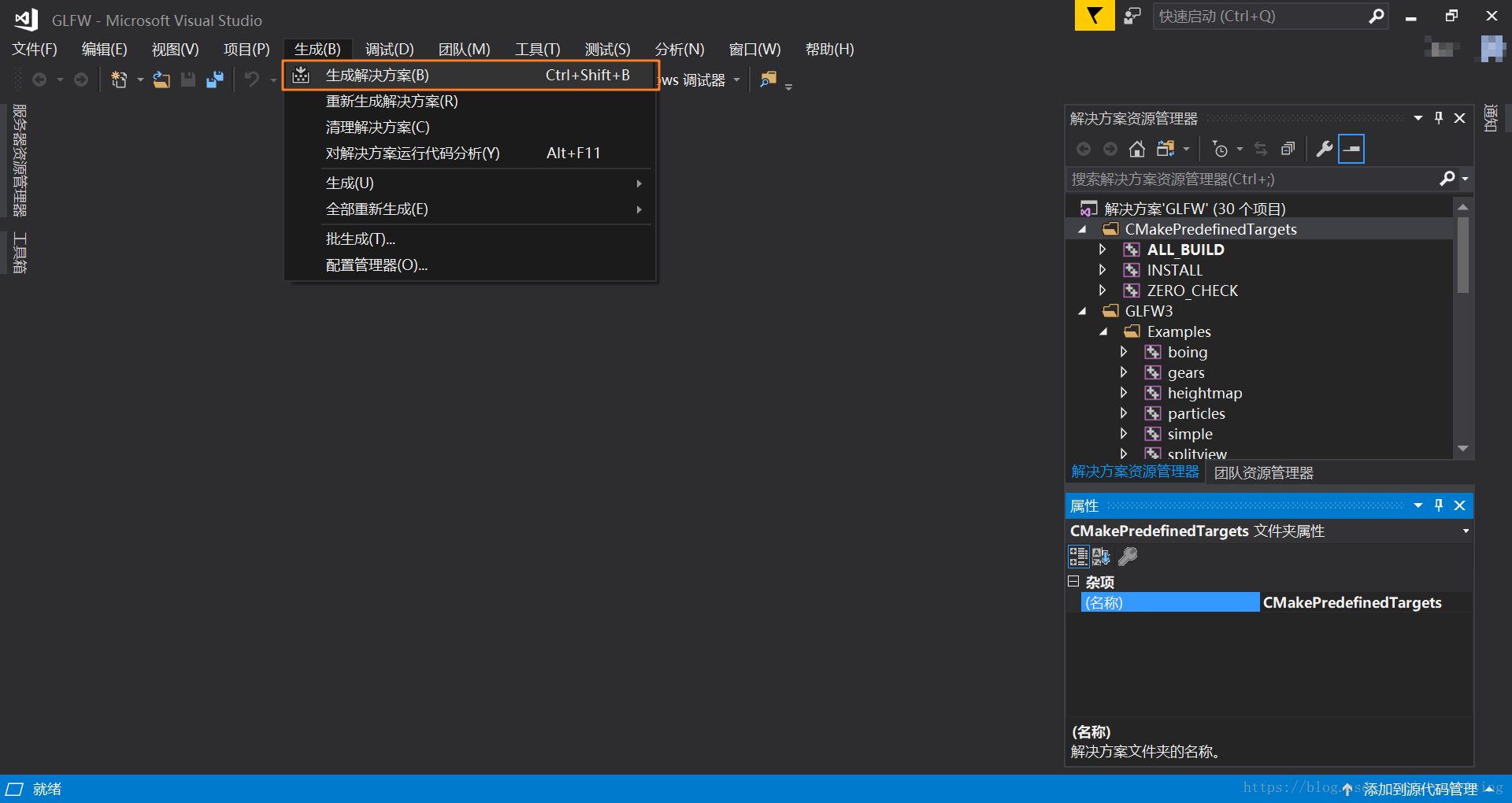Click the sync with active document icon

point(1261,149)
